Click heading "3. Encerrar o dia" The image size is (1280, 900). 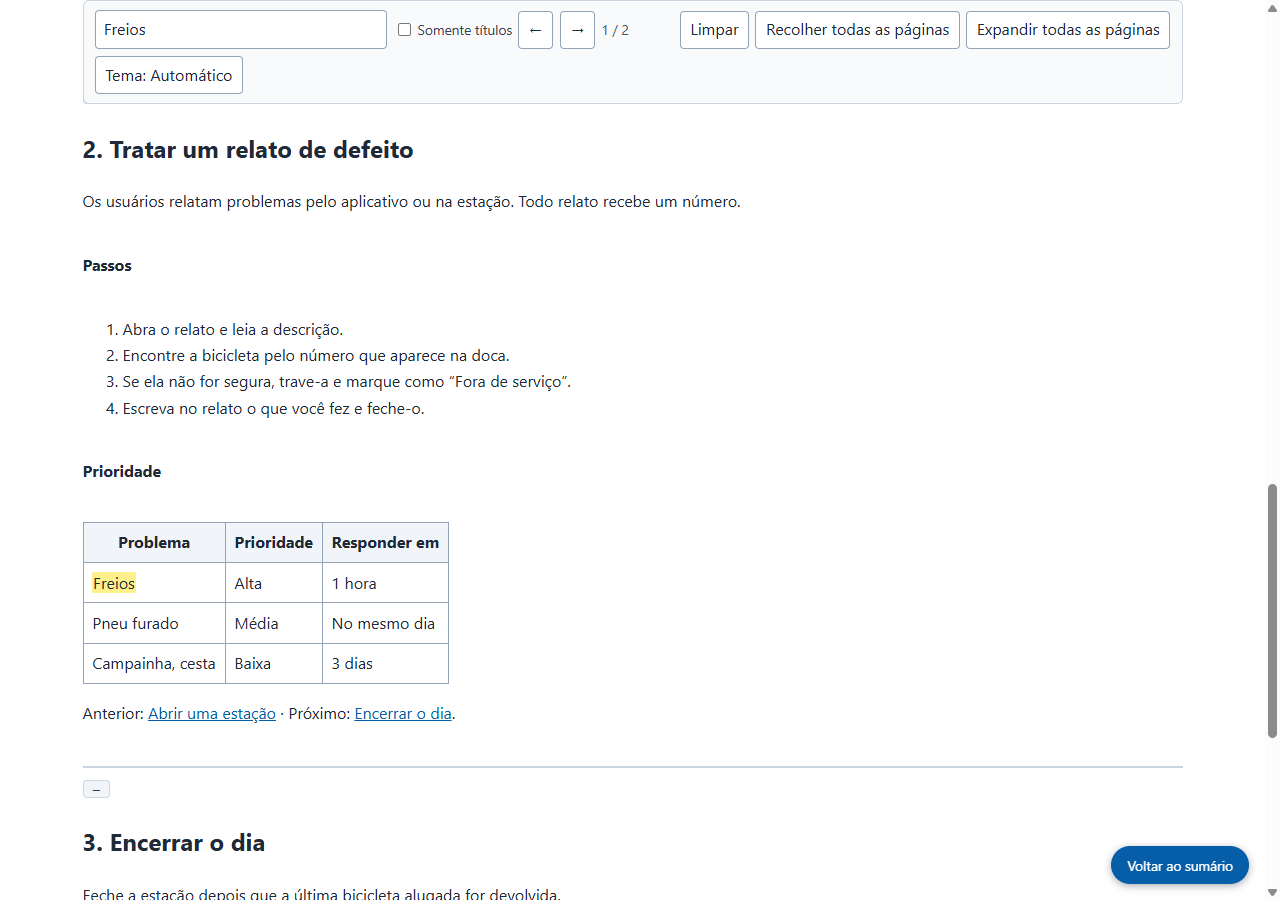(x=174, y=843)
